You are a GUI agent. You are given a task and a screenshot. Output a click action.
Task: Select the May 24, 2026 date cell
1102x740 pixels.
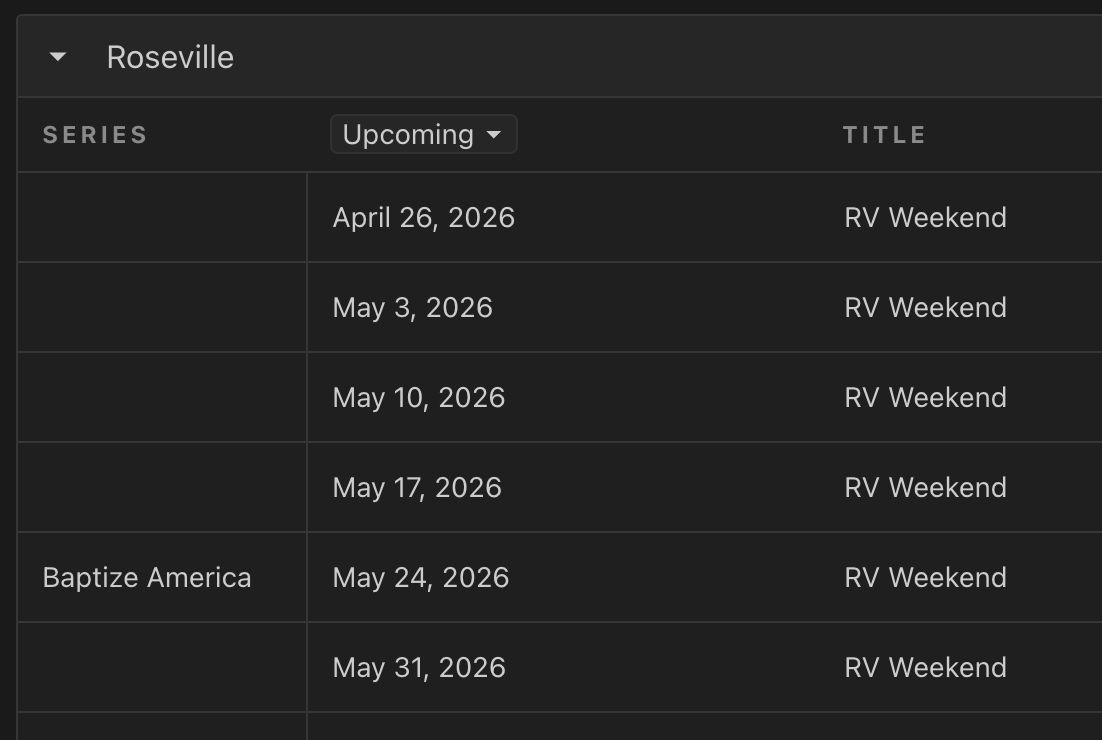421,577
